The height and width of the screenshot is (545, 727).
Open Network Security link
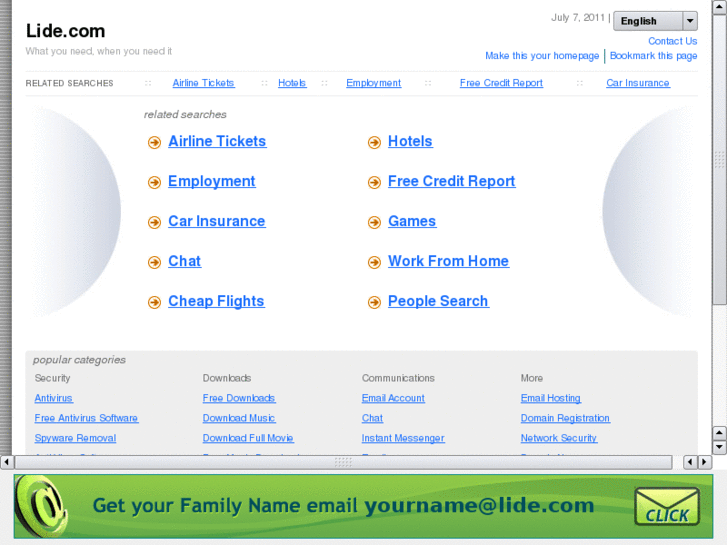[559, 438]
